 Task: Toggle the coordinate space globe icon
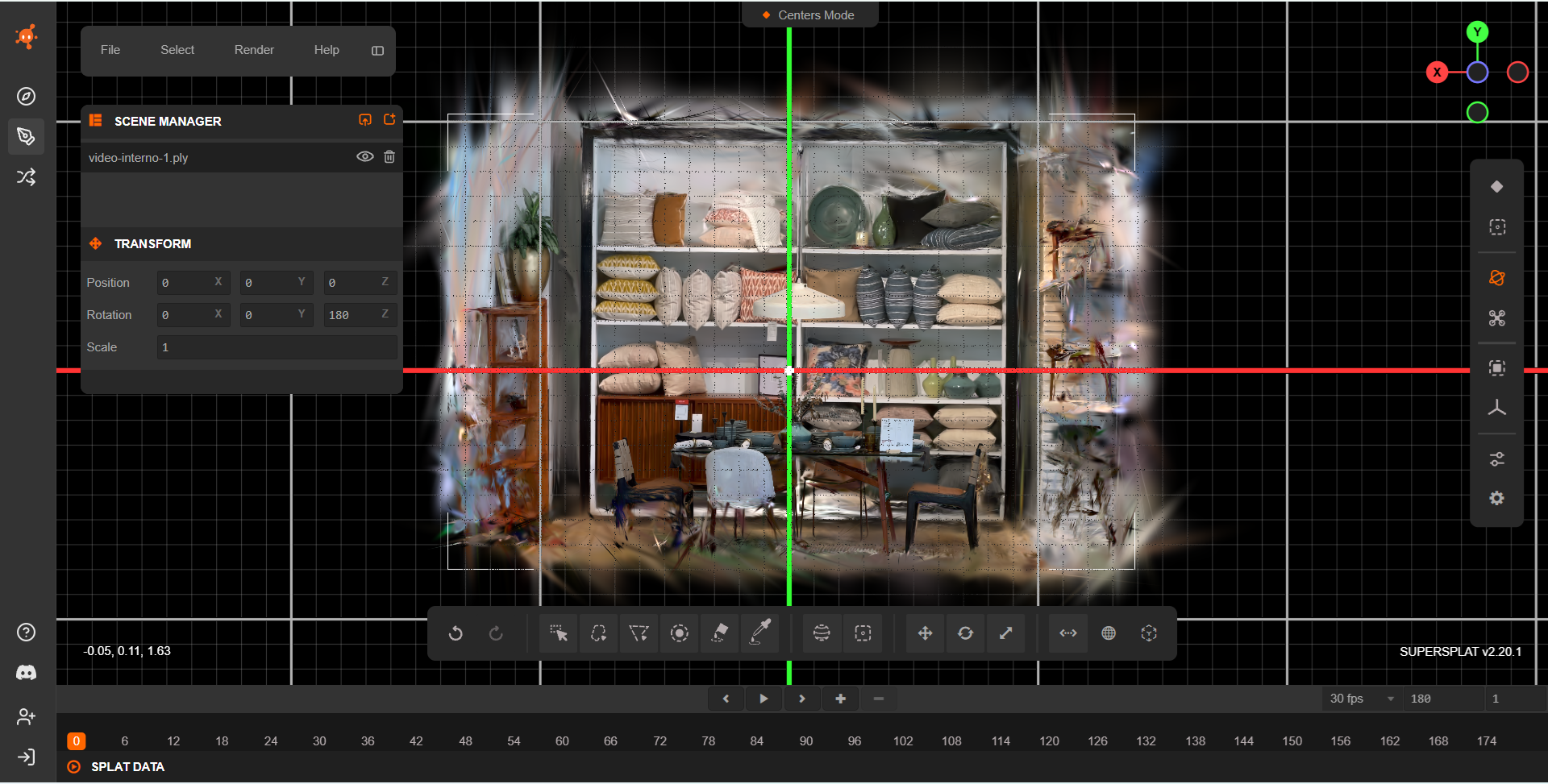pyautogui.click(x=1109, y=634)
